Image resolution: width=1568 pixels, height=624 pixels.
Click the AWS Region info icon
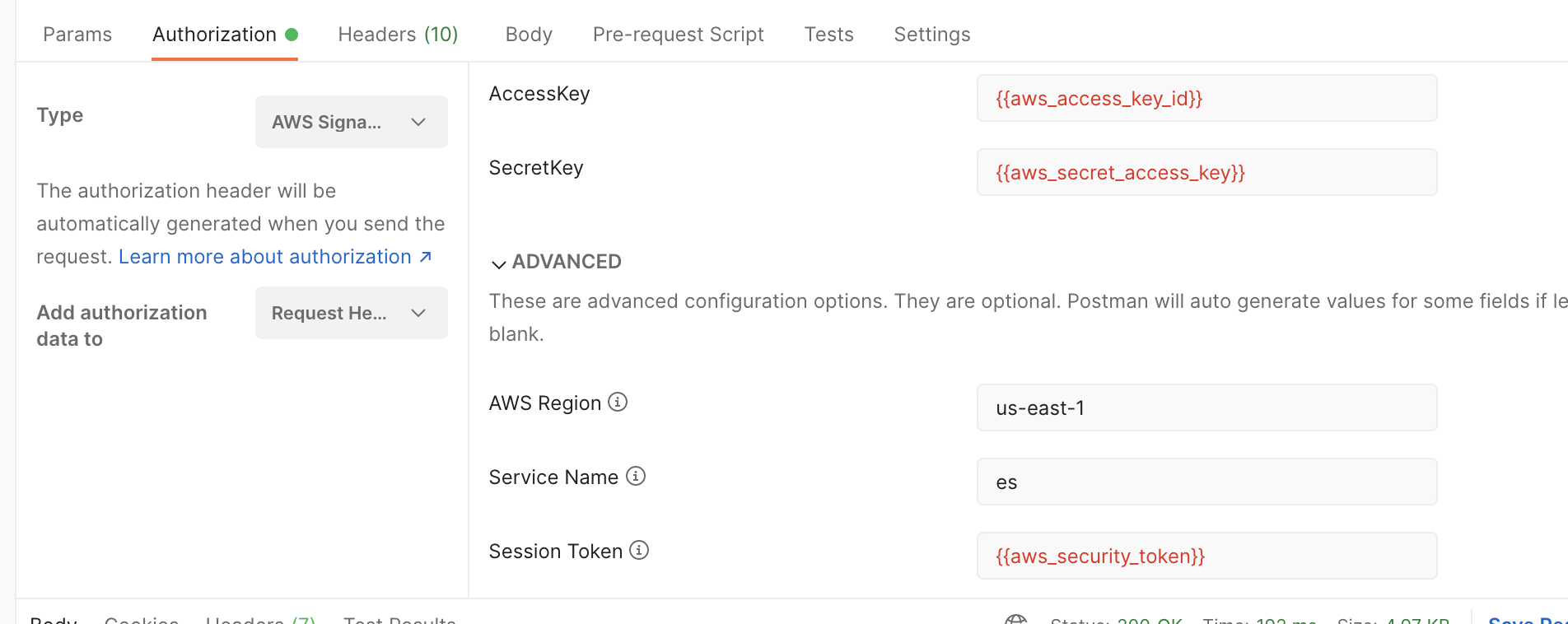[x=618, y=402]
